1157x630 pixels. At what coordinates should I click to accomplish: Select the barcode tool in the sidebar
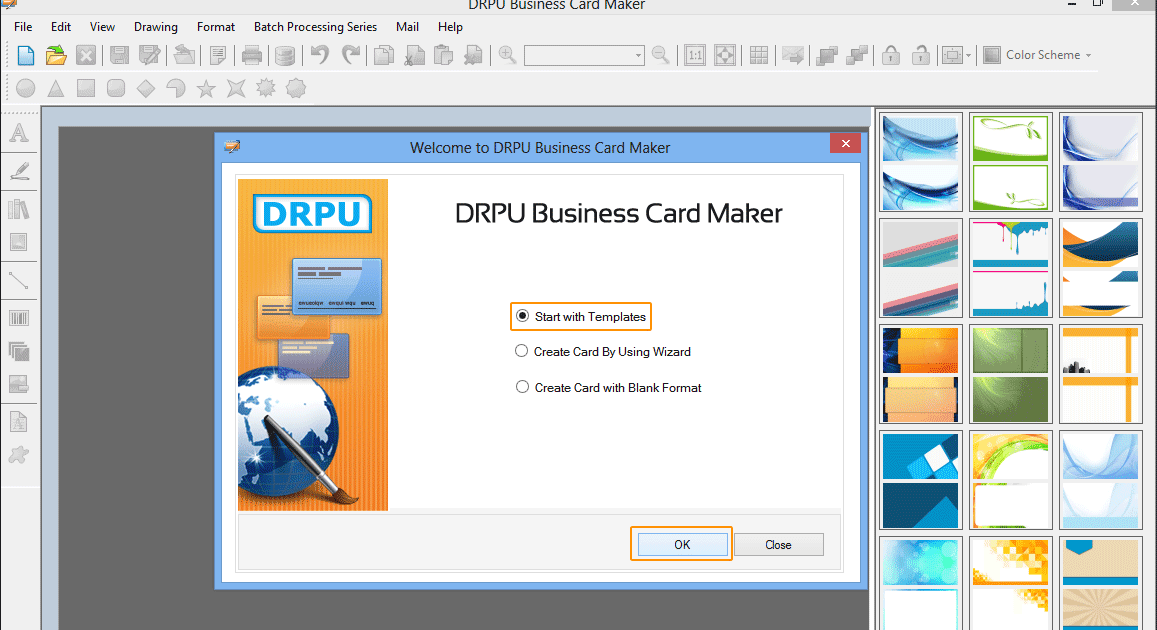pyautogui.click(x=19, y=318)
